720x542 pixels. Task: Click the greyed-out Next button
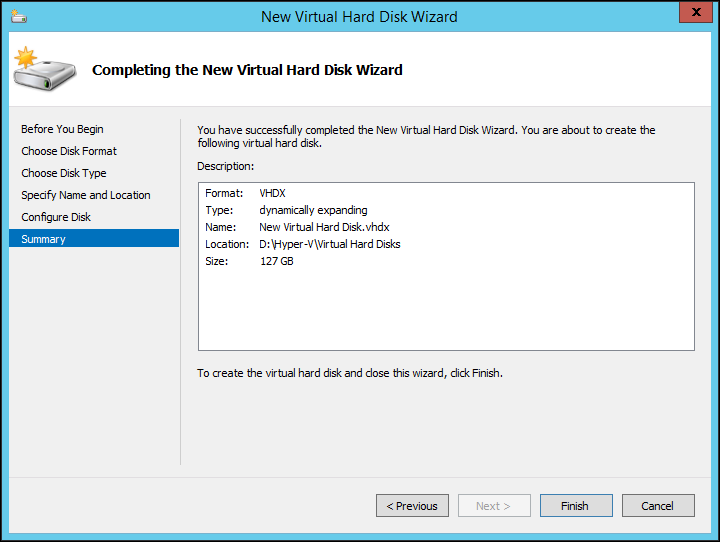(x=494, y=506)
